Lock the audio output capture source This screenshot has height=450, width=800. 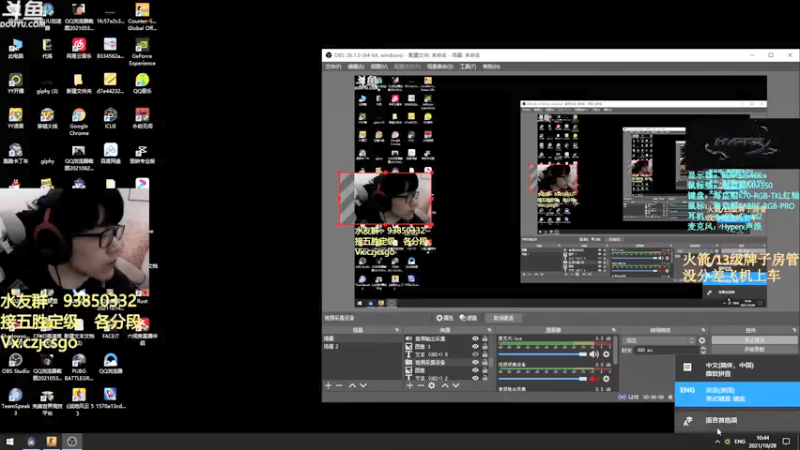point(485,339)
